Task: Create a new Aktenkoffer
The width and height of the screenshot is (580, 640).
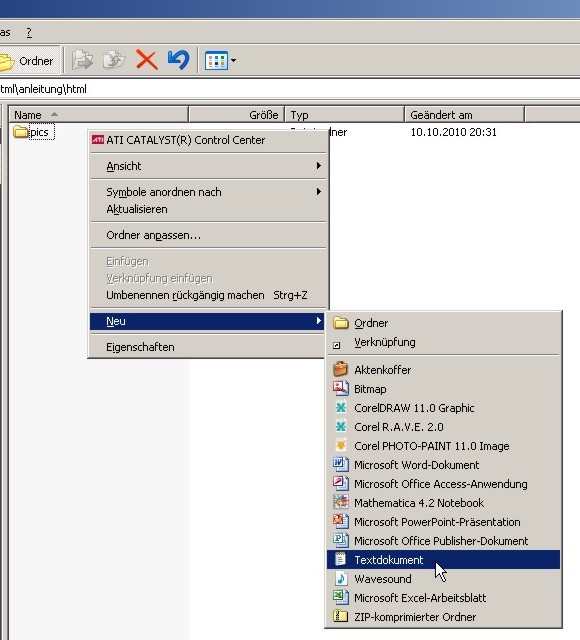Action: coord(443,370)
